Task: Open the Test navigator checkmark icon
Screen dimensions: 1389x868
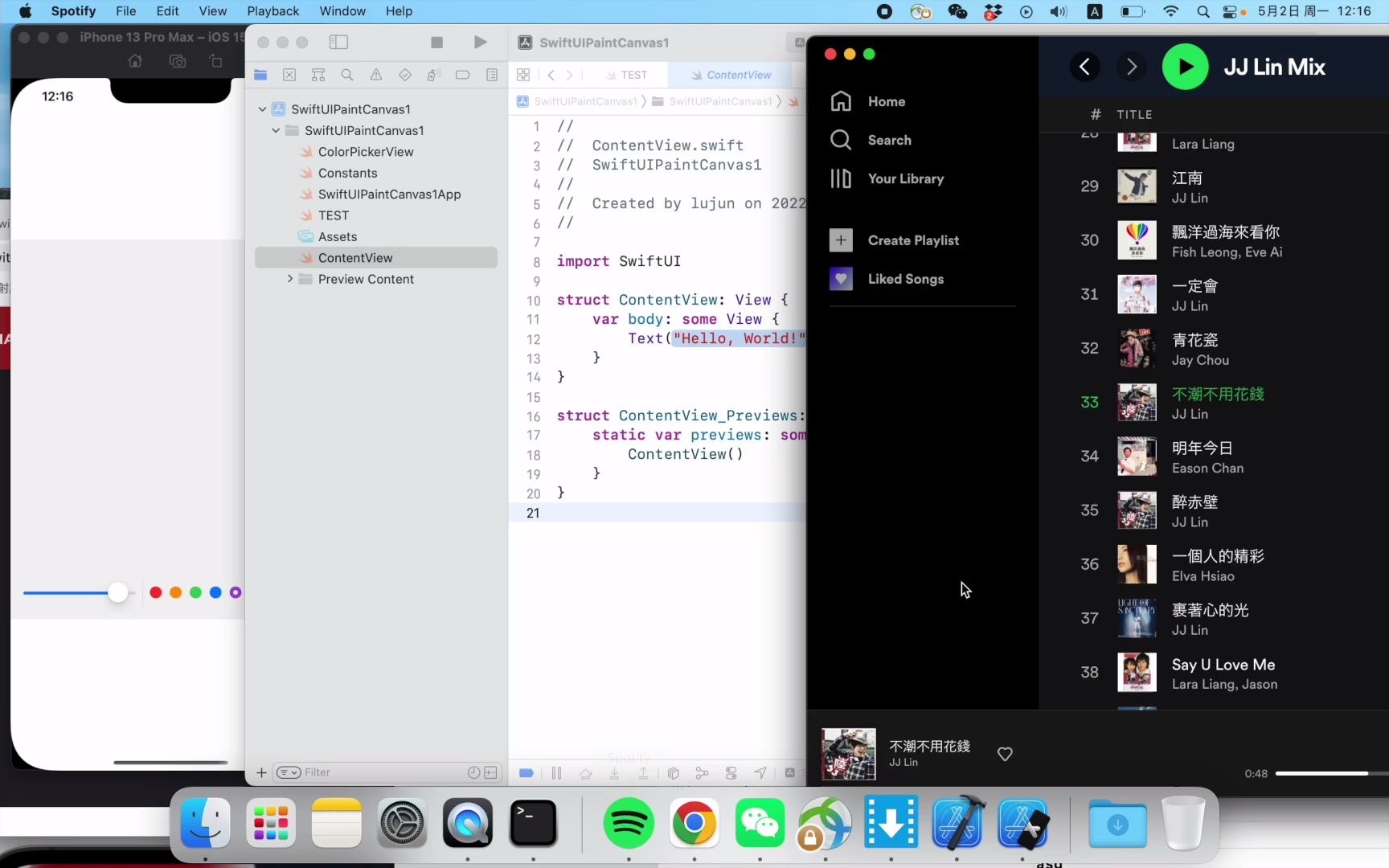Action: [x=405, y=75]
